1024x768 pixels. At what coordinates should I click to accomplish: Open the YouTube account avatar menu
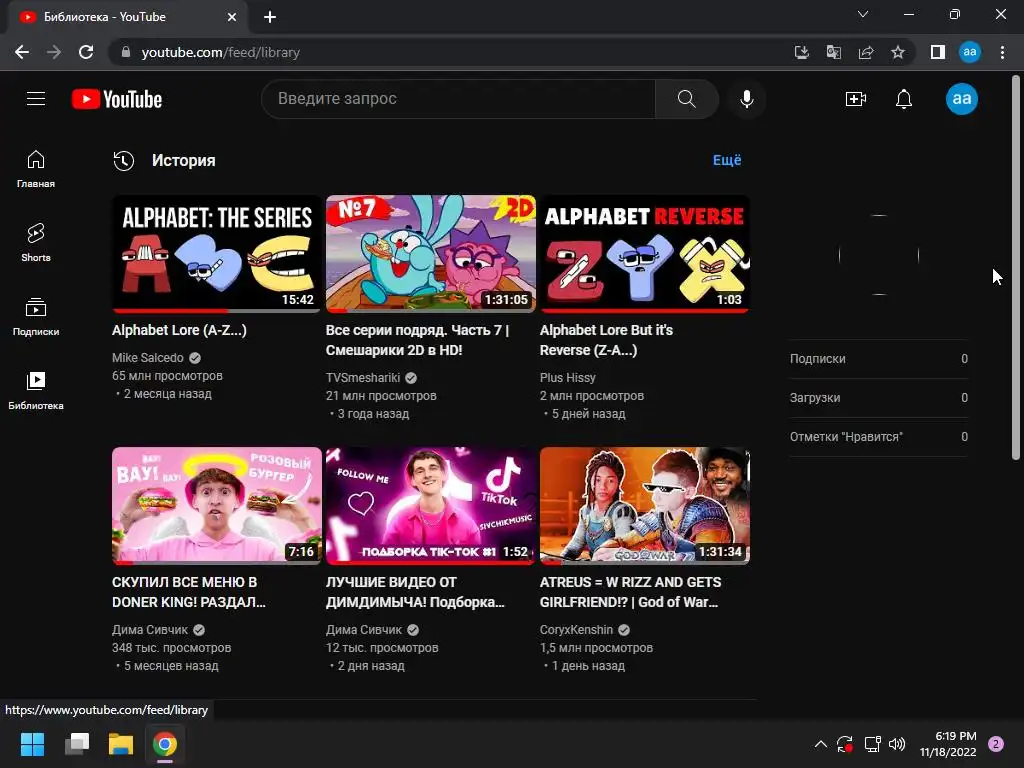[962, 99]
